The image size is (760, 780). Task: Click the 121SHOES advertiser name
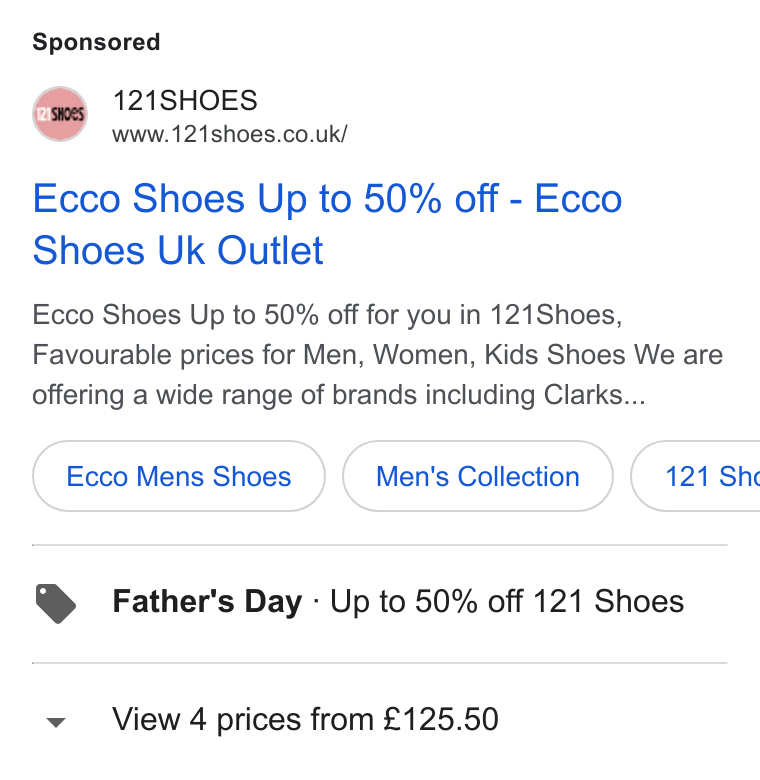(185, 100)
